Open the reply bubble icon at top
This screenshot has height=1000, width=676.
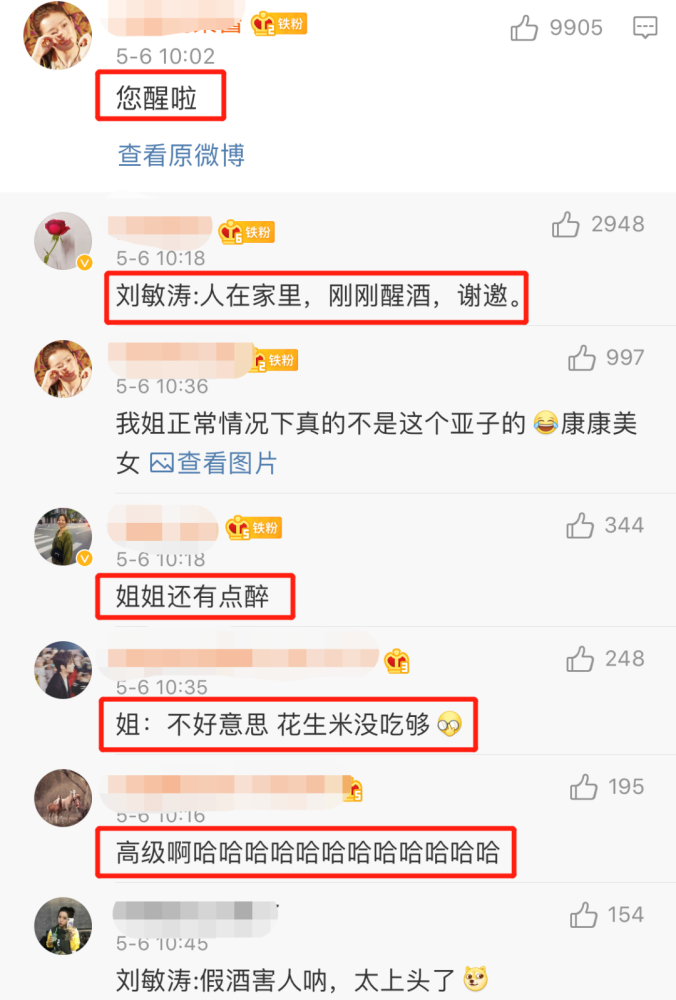(x=645, y=27)
